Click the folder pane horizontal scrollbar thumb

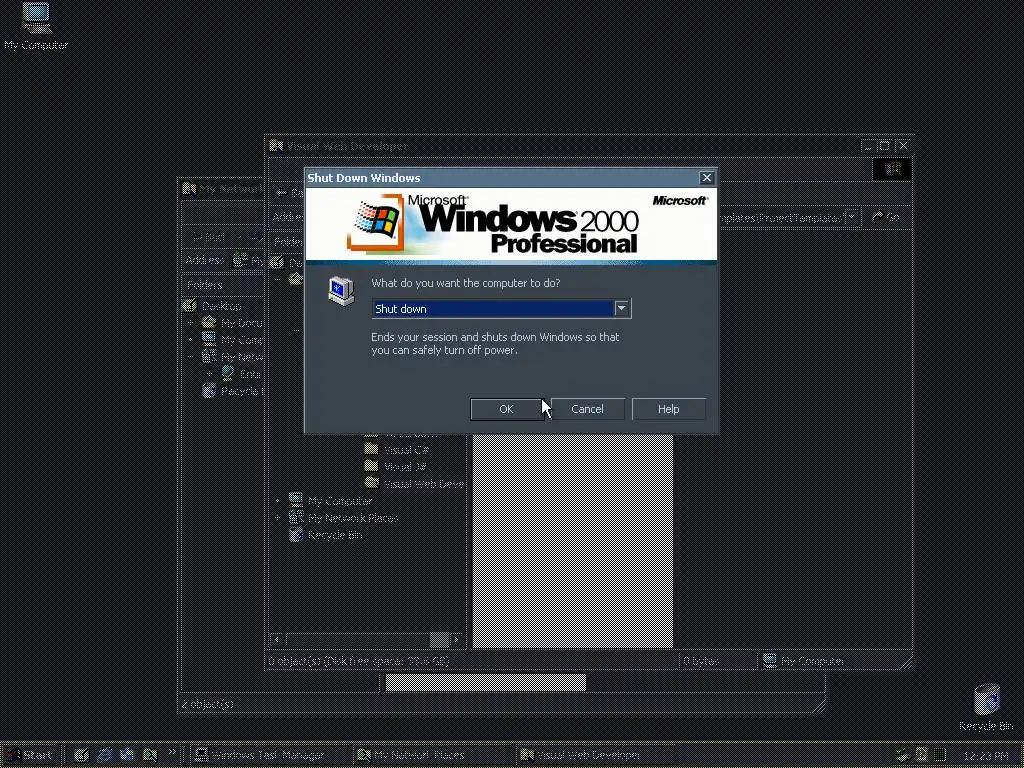pyautogui.click(x=439, y=639)
